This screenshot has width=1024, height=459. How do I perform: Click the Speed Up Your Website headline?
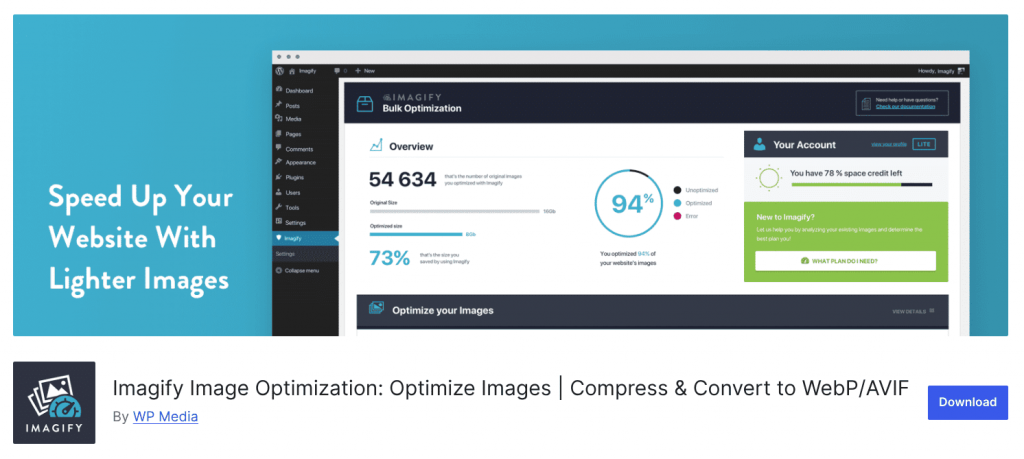140,238
